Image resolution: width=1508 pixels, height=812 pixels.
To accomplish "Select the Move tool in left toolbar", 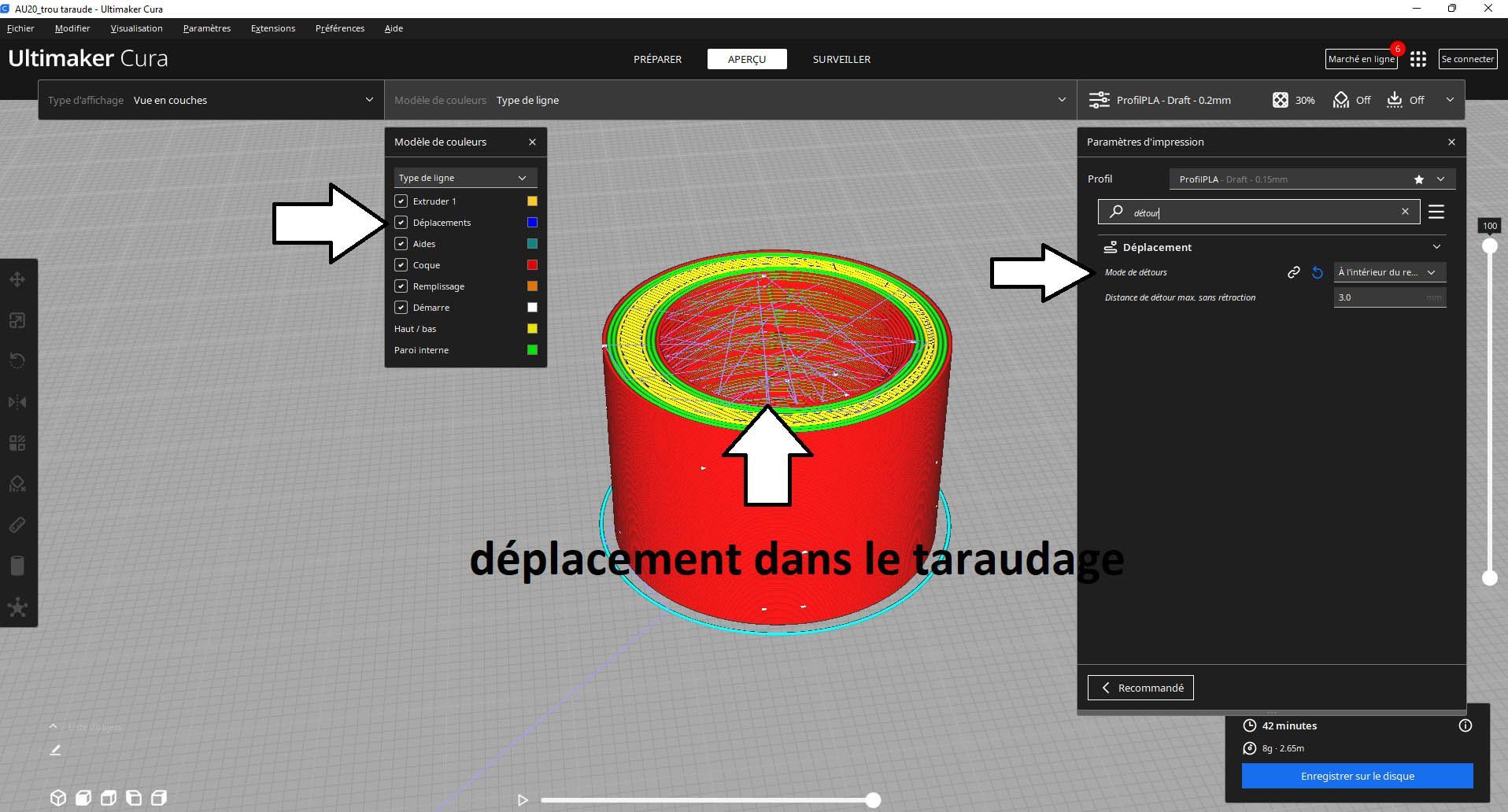I will click(x=17, y=279).
